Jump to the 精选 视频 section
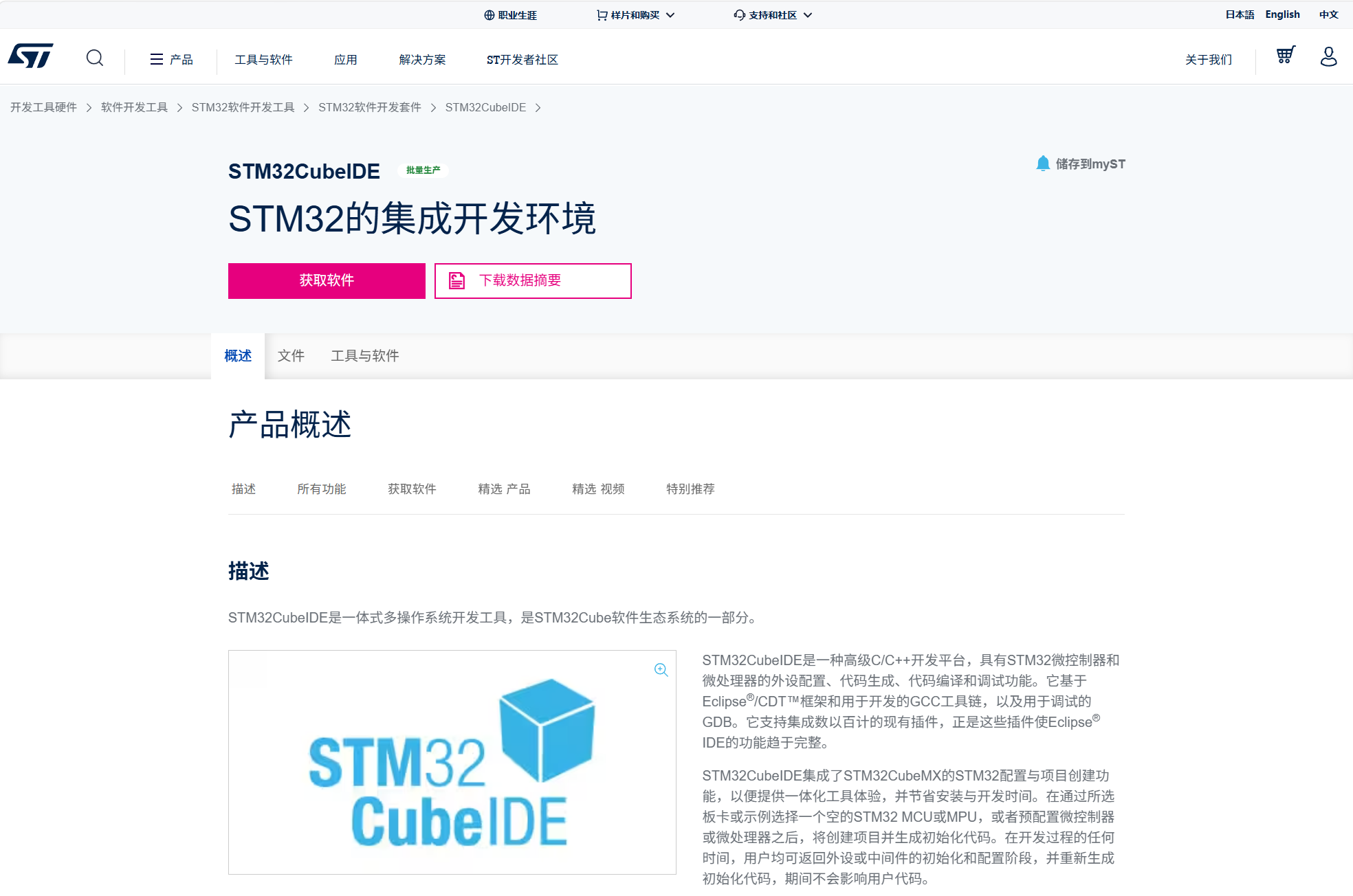Viewport: 1353px width, 896px height. point(598,489)
